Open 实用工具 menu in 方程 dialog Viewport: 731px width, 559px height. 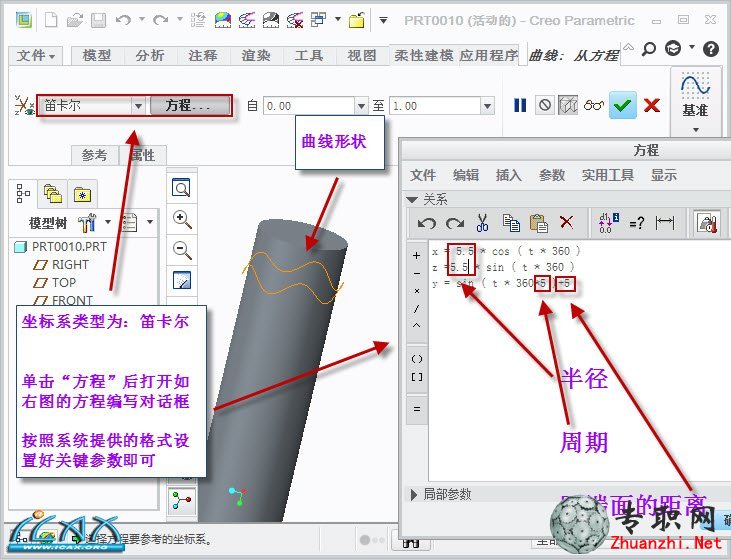click(607, 175)
